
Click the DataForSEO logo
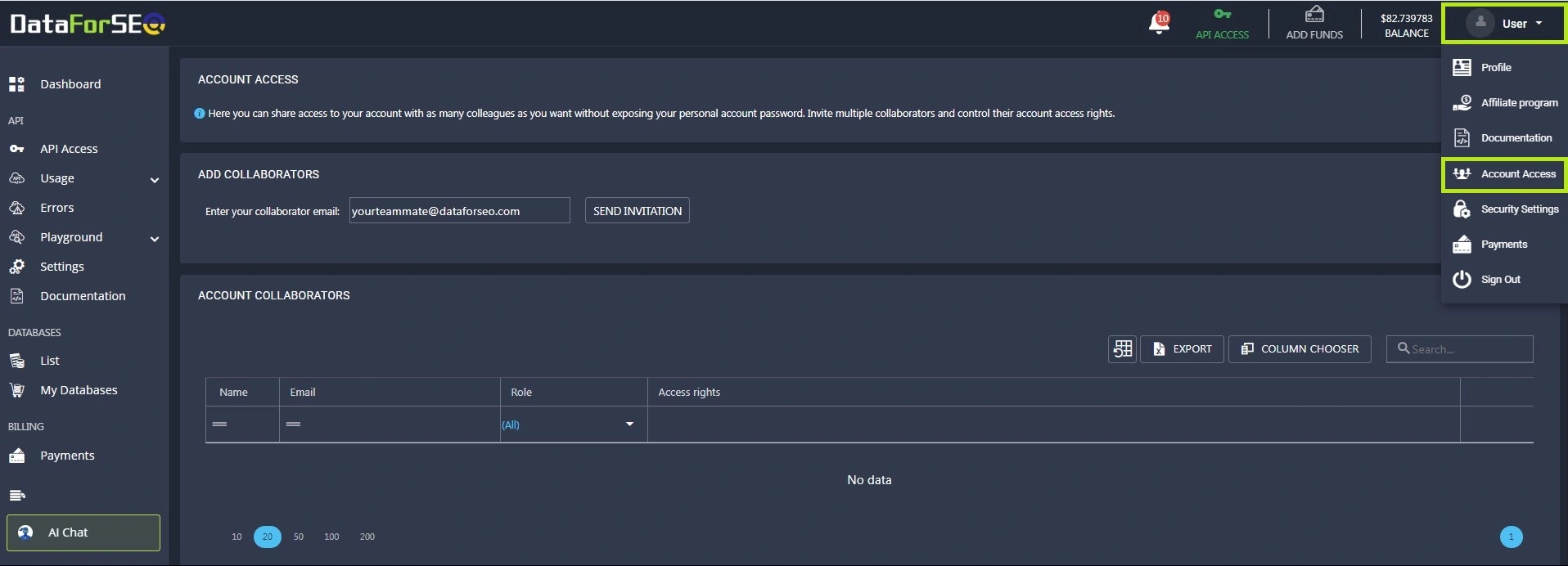pos(88,24)
